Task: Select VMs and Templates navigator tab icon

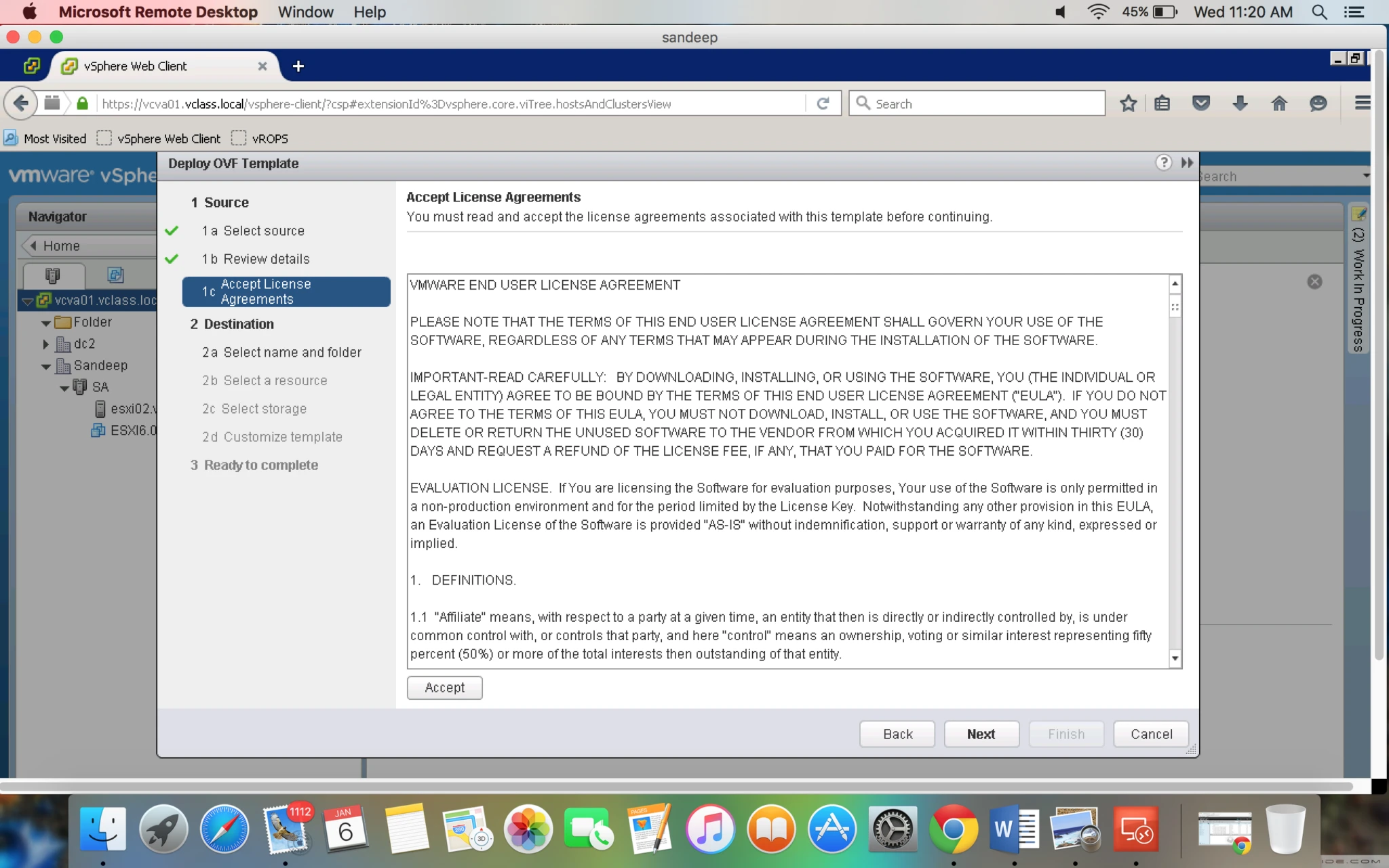Action: 115,275
